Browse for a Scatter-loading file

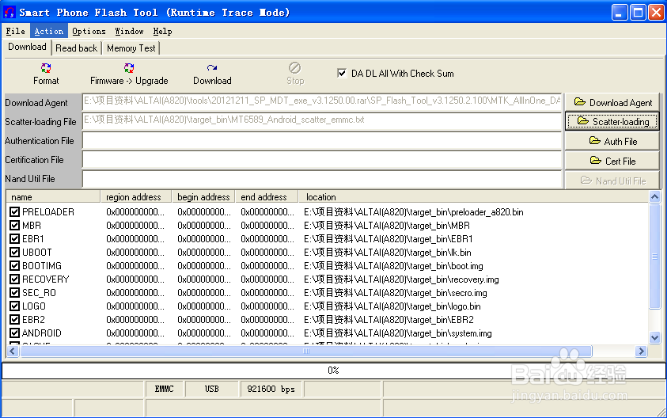click(x=613, y=122)
